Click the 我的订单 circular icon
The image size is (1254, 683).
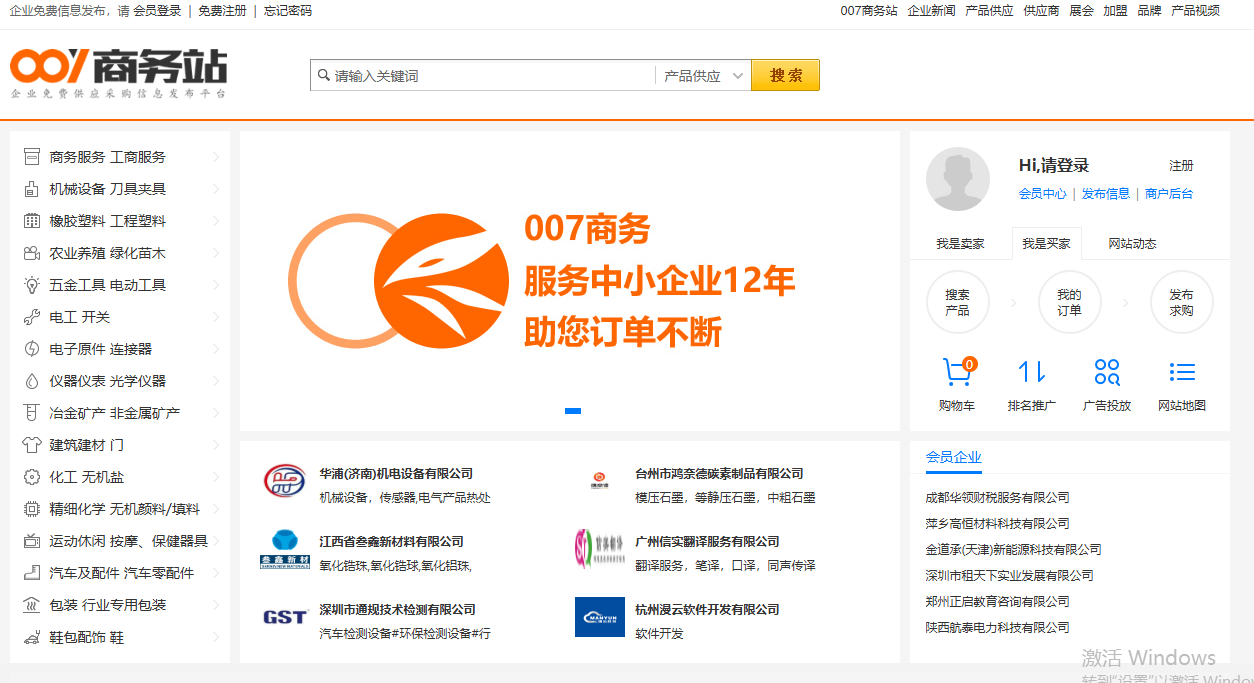1069,301
